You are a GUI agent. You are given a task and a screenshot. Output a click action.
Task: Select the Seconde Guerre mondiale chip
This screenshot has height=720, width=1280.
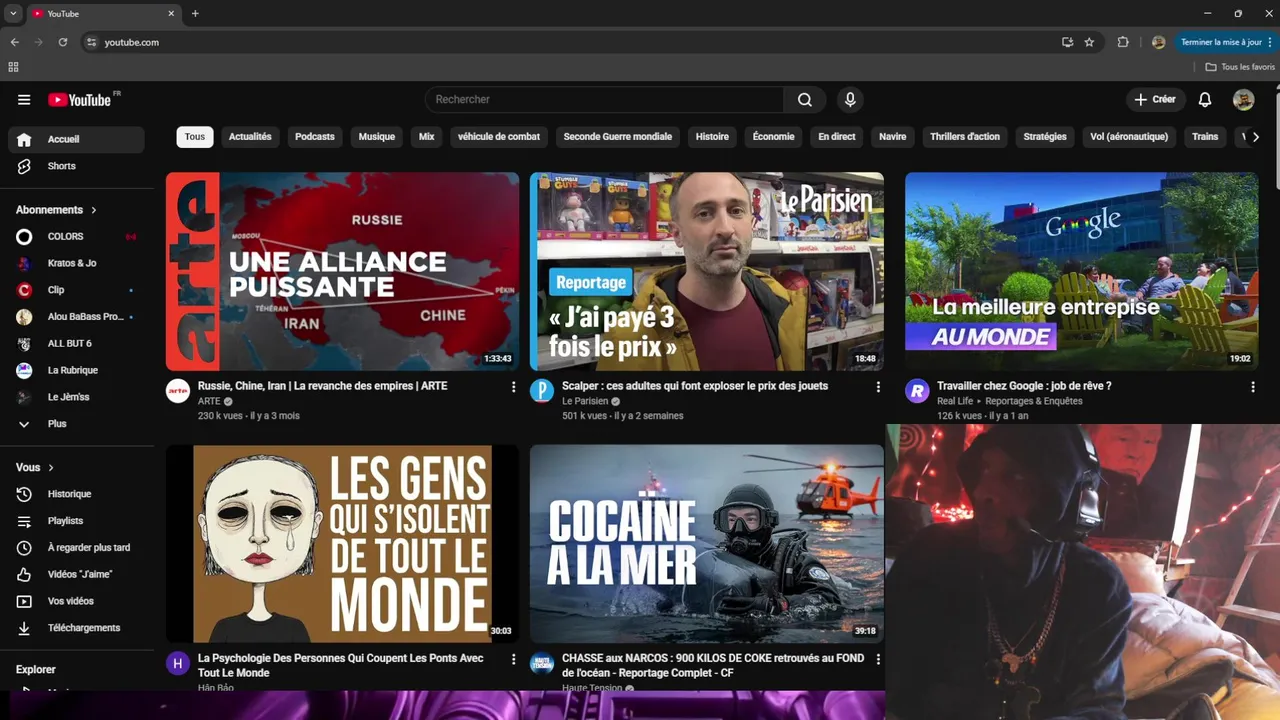point(618,137)
